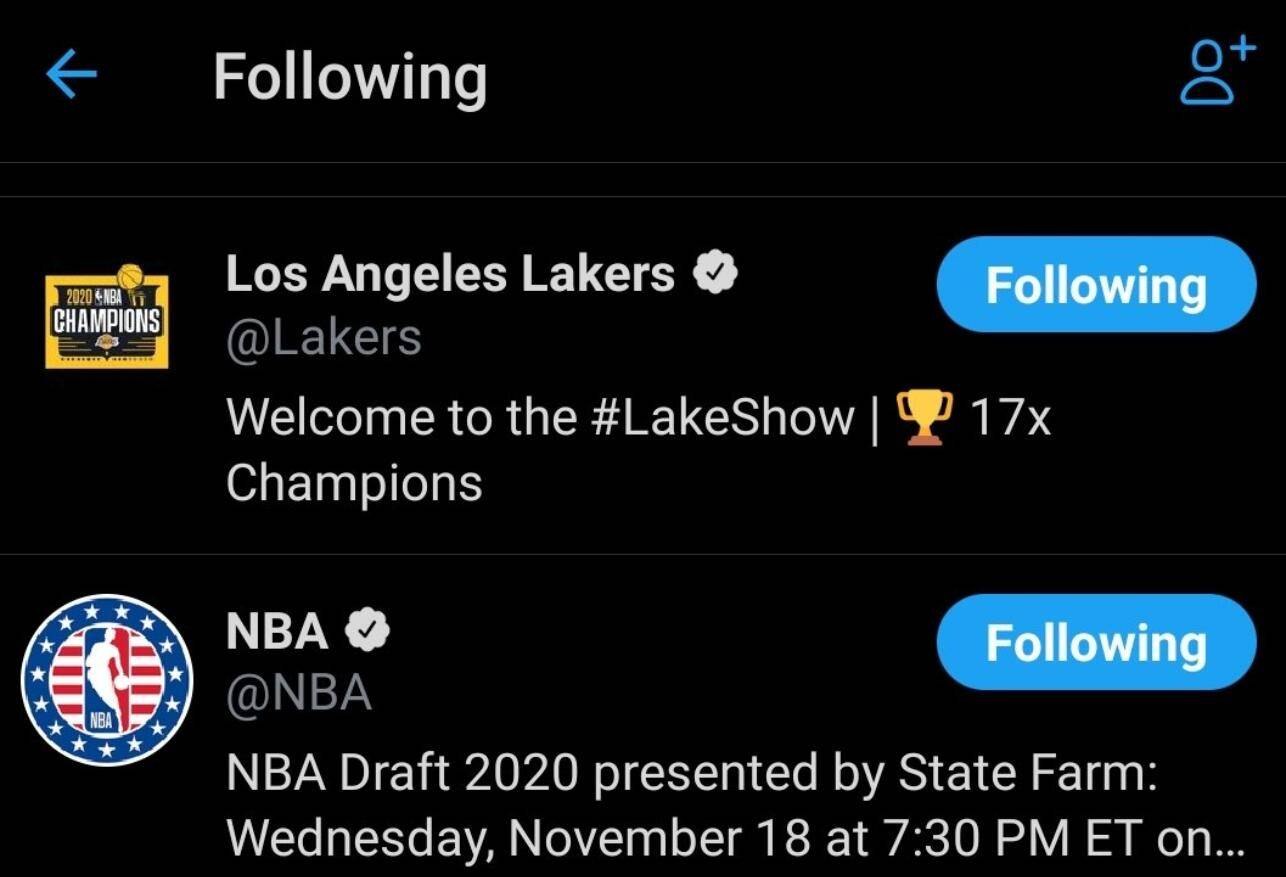The height and width of the screenshot is (877, 1286).
Task: Open the NBA logo avatar
Action: pos(107,680)
